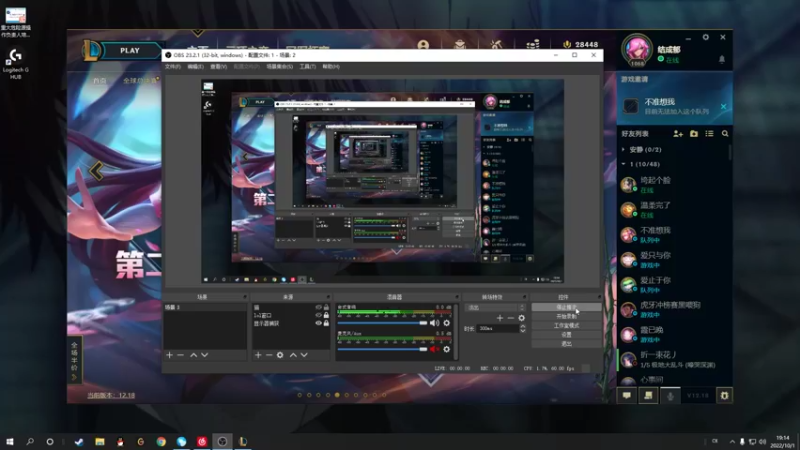Move source up in Sources panel
Image resolution: width=800 pixels, height=450 pixels.
tap(293, 355)
